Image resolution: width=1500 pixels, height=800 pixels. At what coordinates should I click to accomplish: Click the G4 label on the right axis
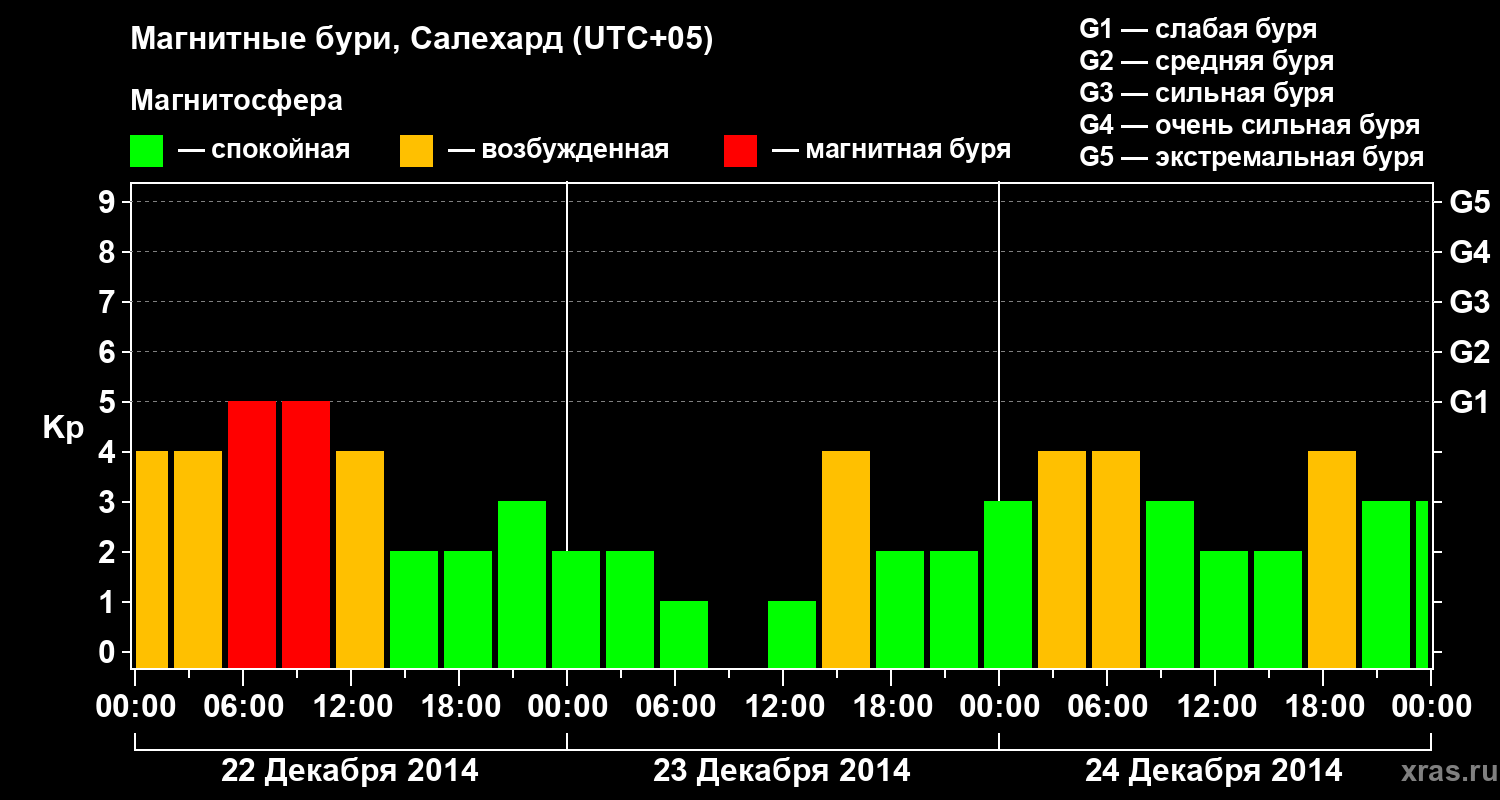(1469, 252)
